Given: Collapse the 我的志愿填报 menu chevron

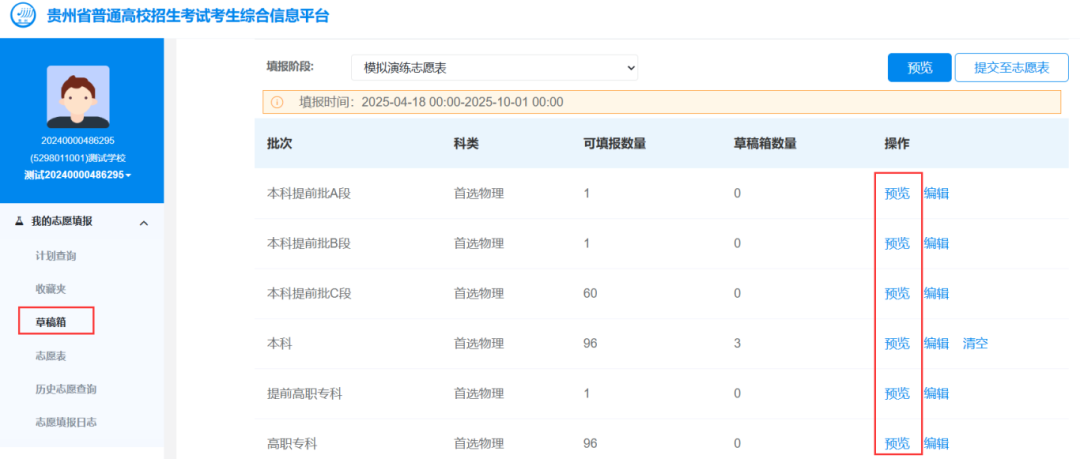Looking at the screenshot, I should (143, 223).
